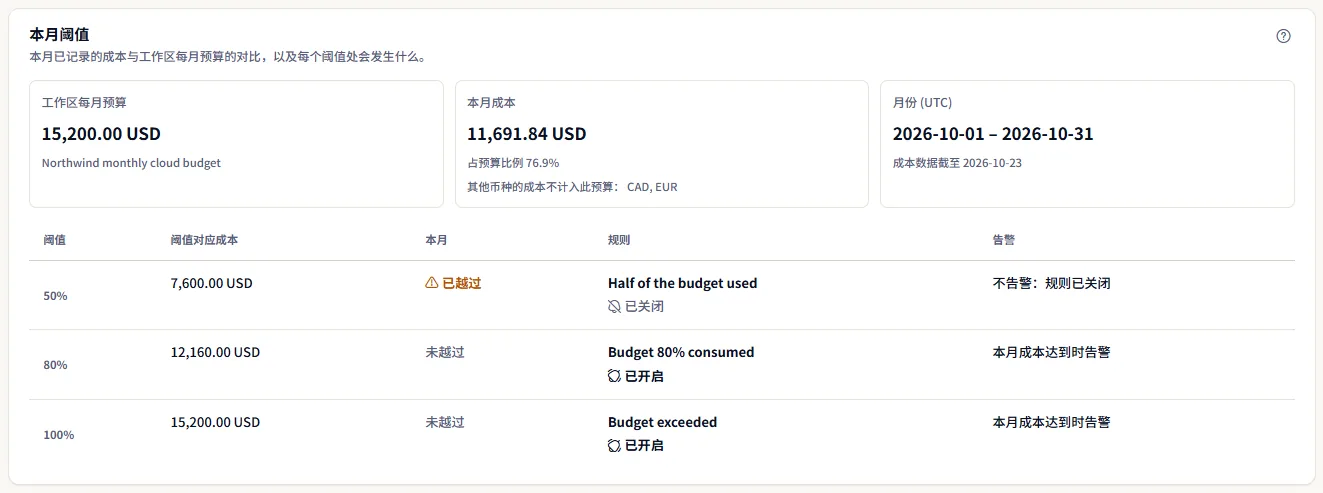This screenshot has width=1323, height=493.
Task: Click the 规则 column header
Action: (619, 240)
